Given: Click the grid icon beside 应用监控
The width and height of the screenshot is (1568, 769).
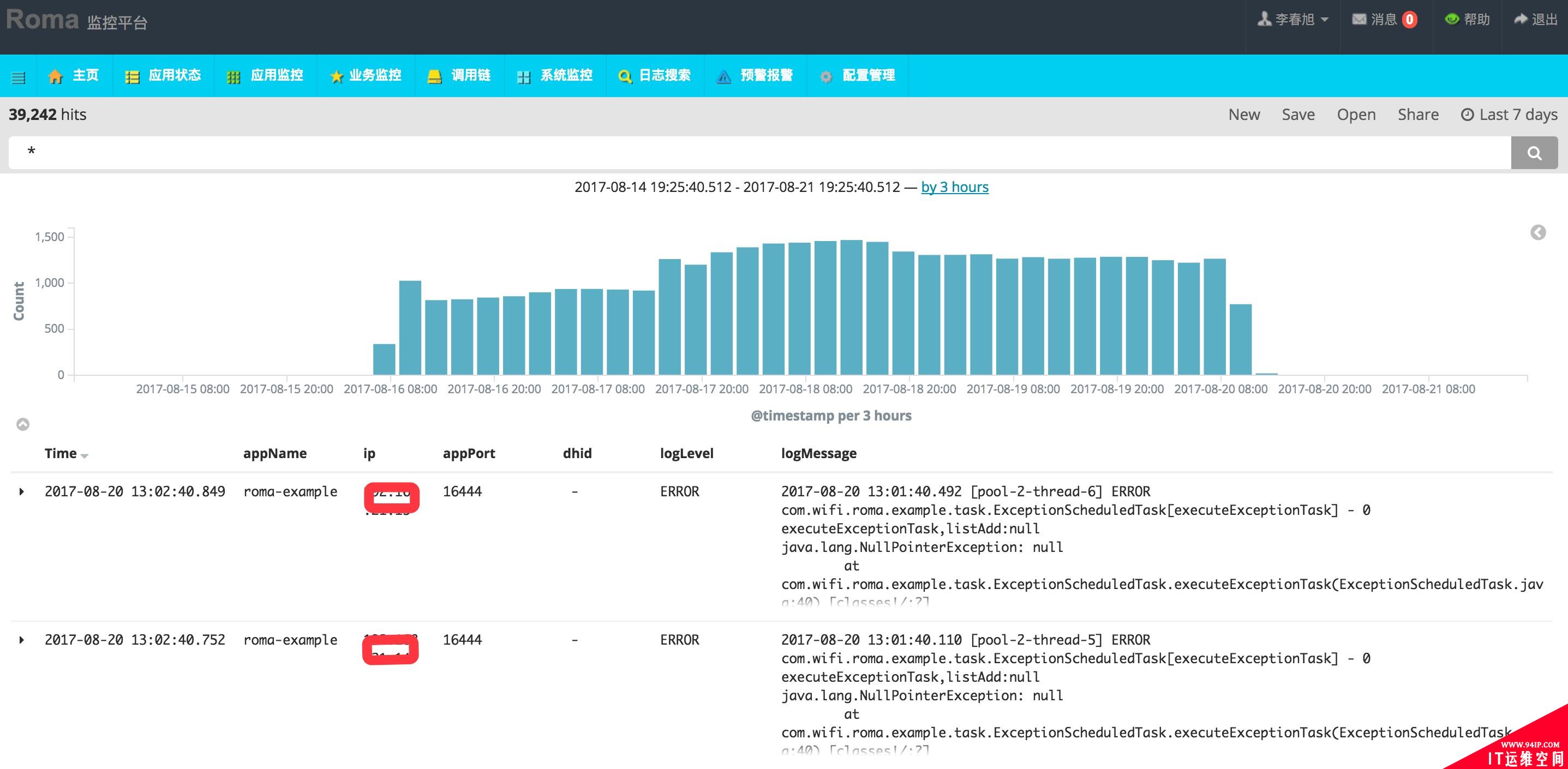Looking at the screenshot, I should 233,77.
